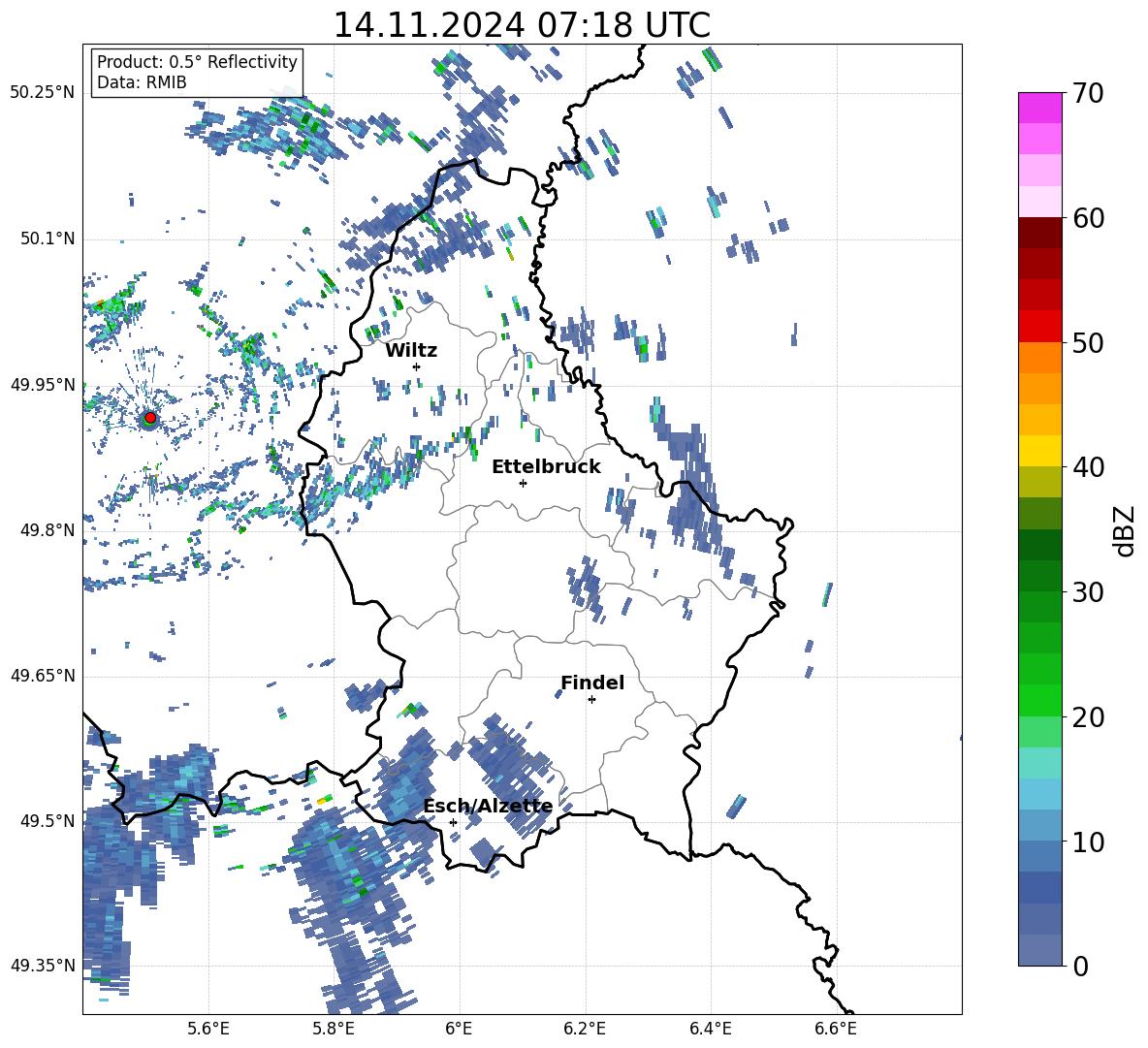Click the 0 dBZ colorbar label
This screenshot has width=1148, height=1048.
click(1080, 966)
